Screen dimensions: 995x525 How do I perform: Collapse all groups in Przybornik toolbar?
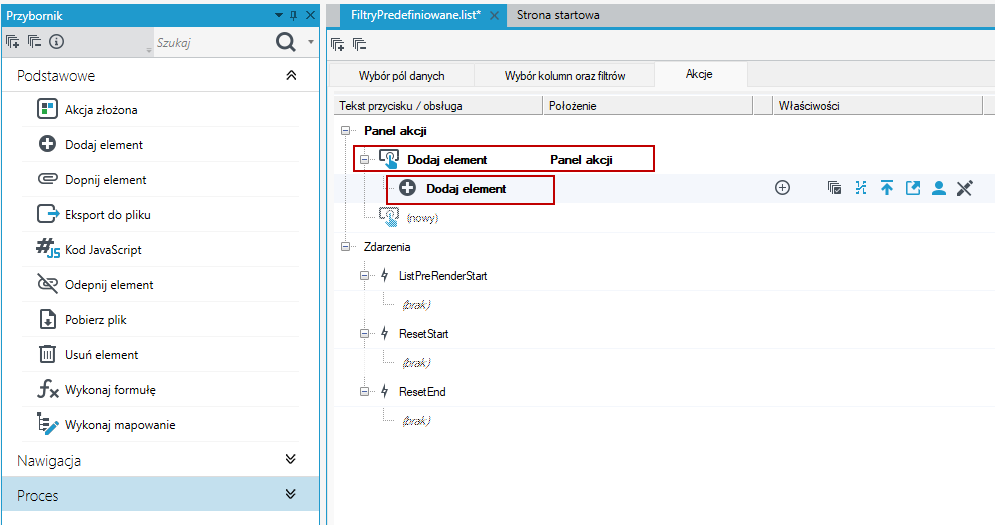34,42
